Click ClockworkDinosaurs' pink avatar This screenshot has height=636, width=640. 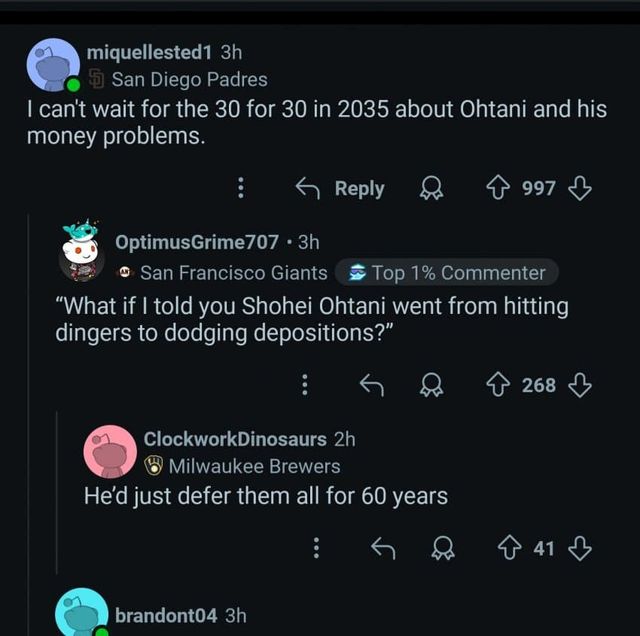click(x=109, y=451)
